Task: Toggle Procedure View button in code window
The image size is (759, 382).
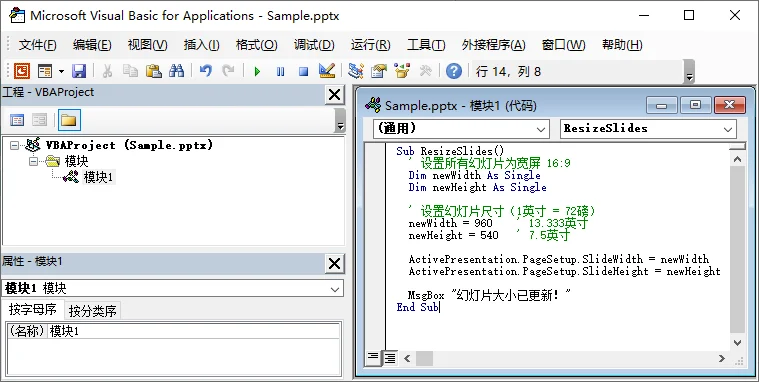Action: point(373,358)
